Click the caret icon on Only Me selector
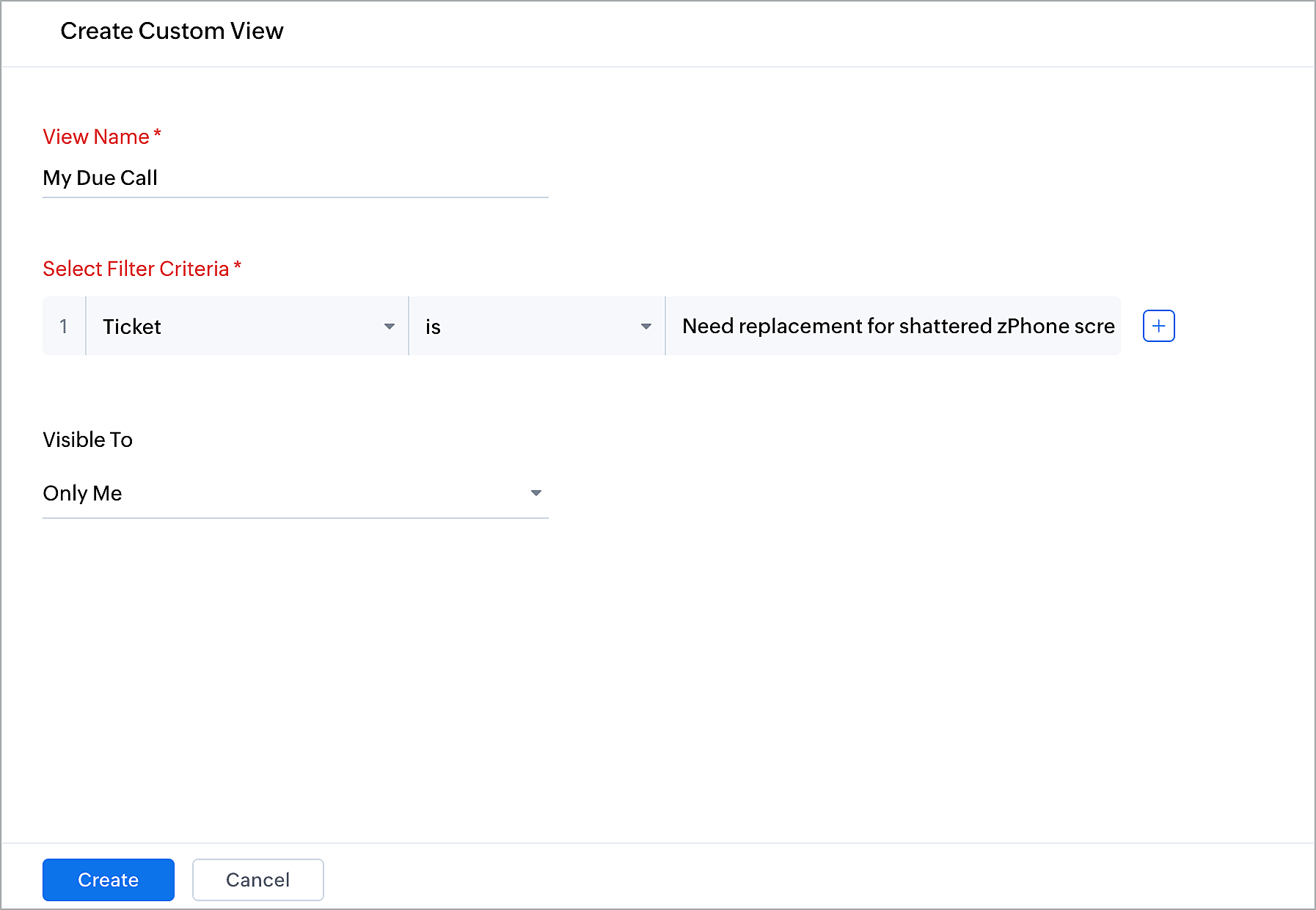1316x910 pixels. pyautogui.click(x=536, y=493)
